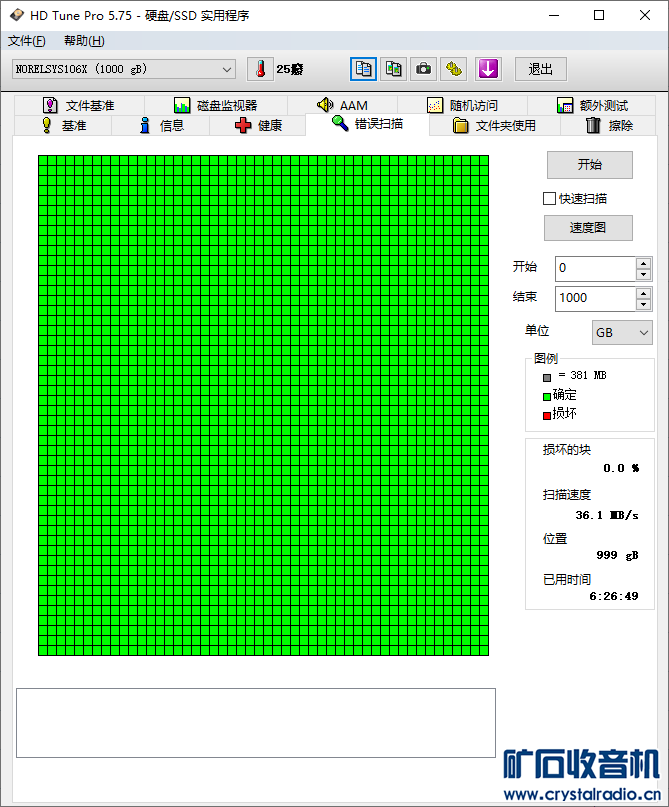Open the 文件(F) menu
Image resolution: width=669 pixels, height=807 pixels.
point(27,41)
